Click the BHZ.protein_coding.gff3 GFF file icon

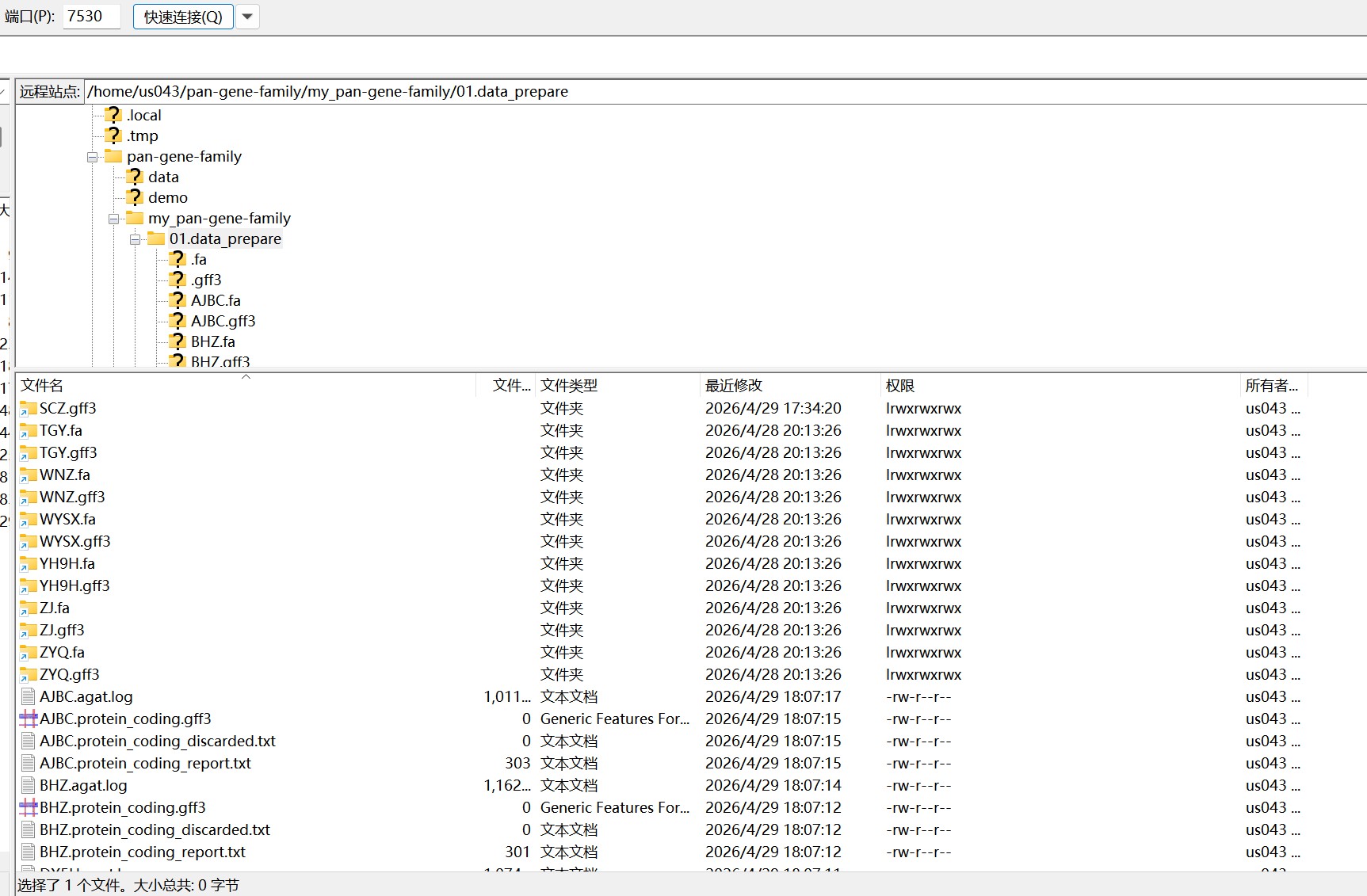coord(29,807)
